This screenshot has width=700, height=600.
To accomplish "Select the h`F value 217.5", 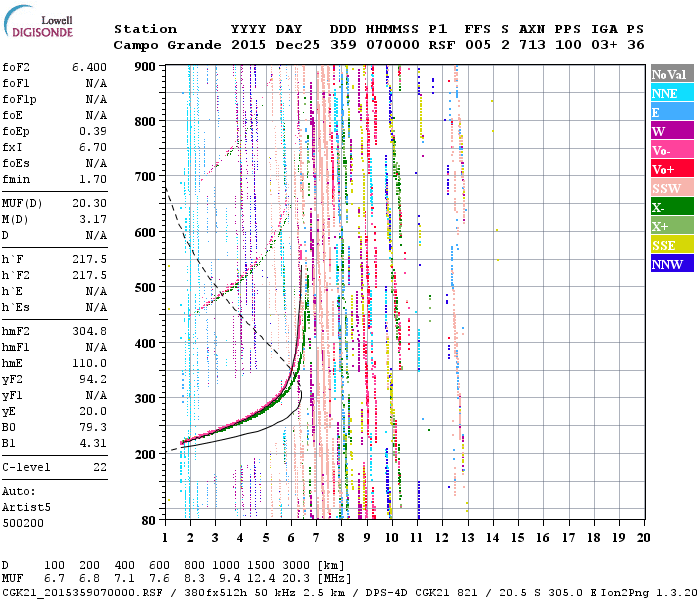I will coord(89,259).
